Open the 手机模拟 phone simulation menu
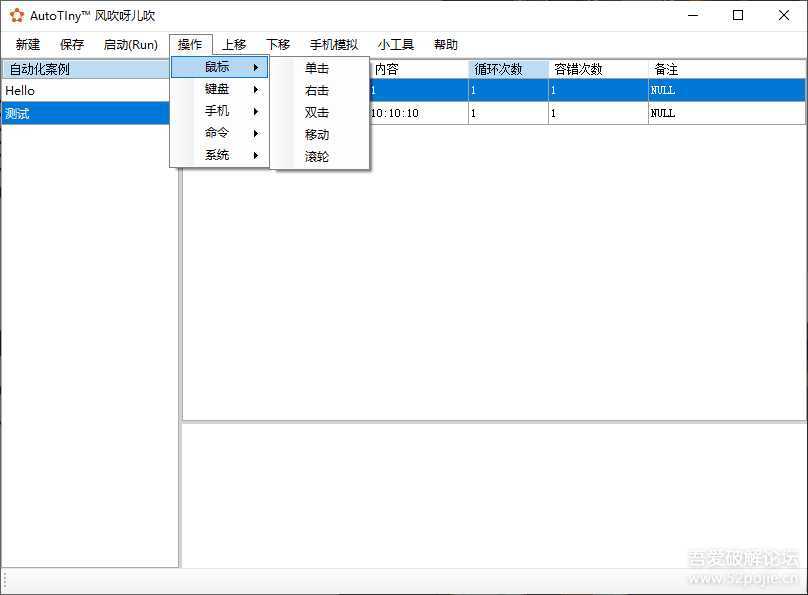The width and height of the screenshot is (808, 595). tap(331, 44)
